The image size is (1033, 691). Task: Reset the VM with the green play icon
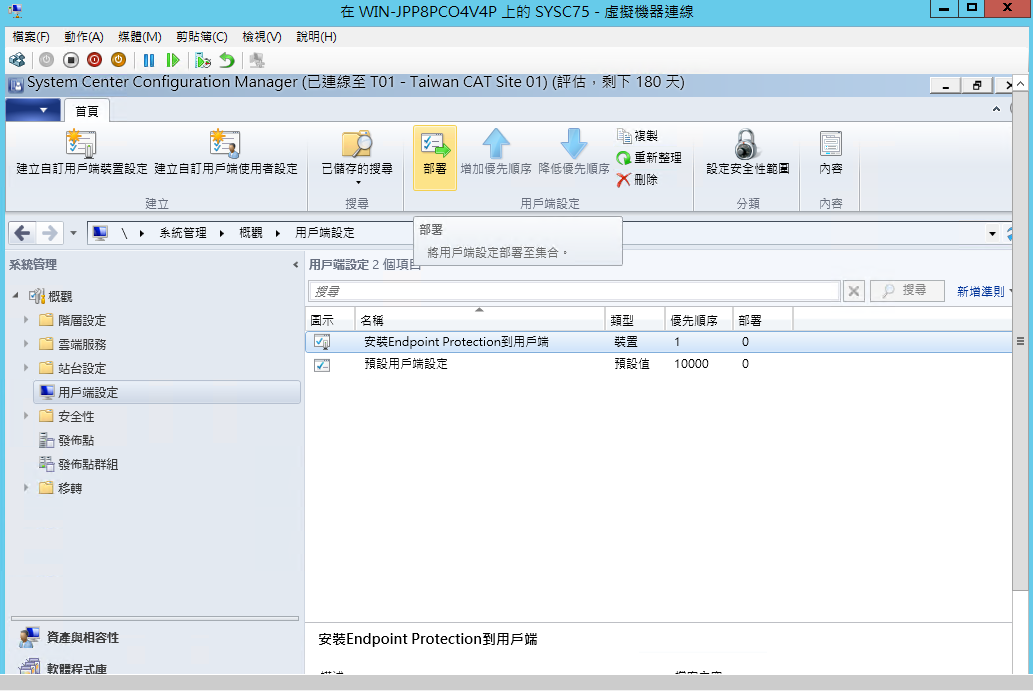click(x=173, y=61)
